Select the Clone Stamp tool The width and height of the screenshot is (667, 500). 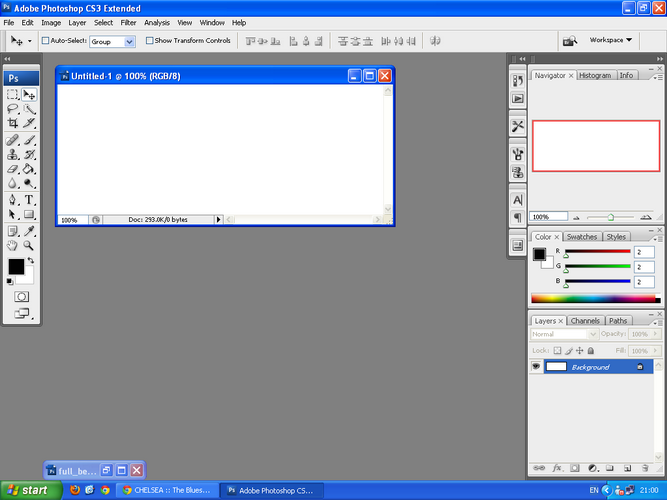[13, 154]
